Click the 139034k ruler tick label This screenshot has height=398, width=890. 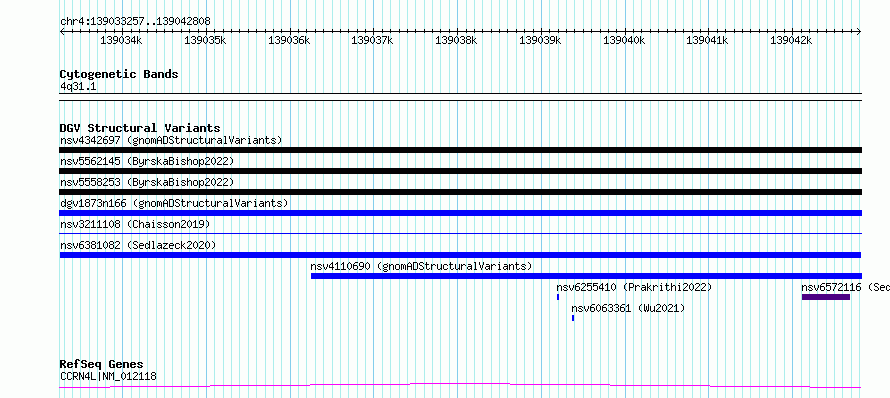coord(121,40)
